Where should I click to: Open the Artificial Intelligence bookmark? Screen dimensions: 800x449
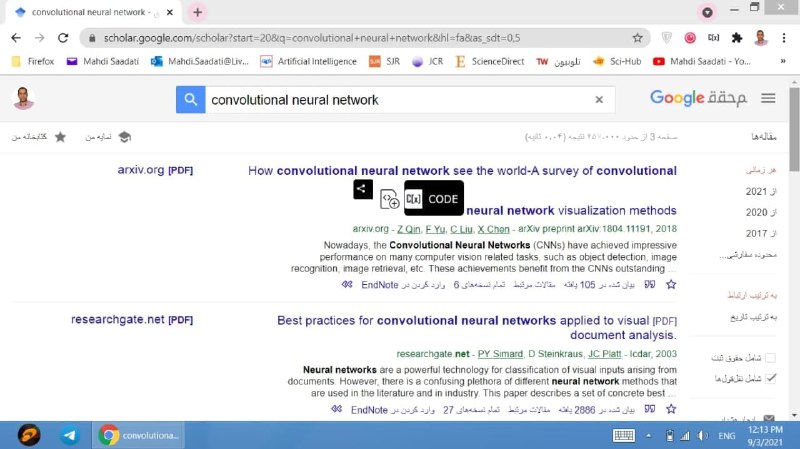pyautogui.click(x=308, y=61)
